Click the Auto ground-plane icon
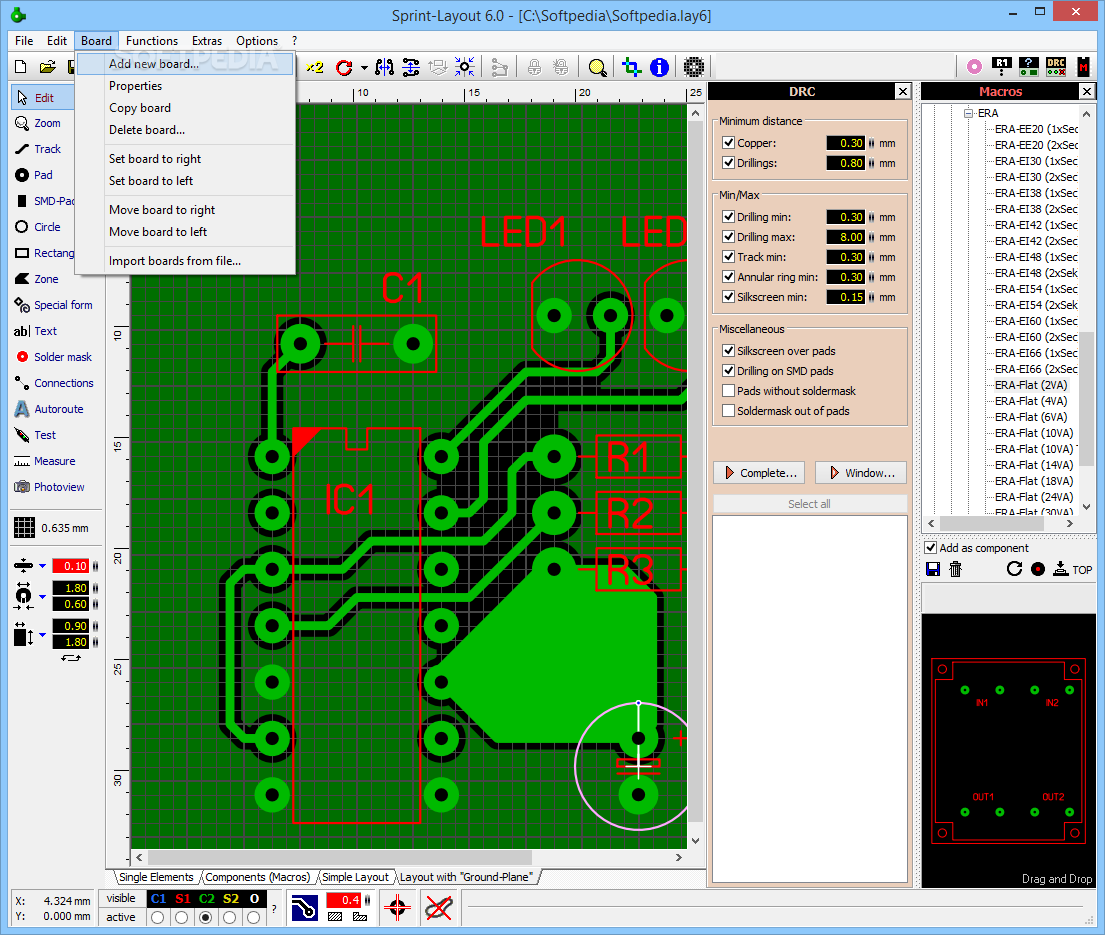The height and width of the screenshot is (935, 1105). [x=304, y=908]
